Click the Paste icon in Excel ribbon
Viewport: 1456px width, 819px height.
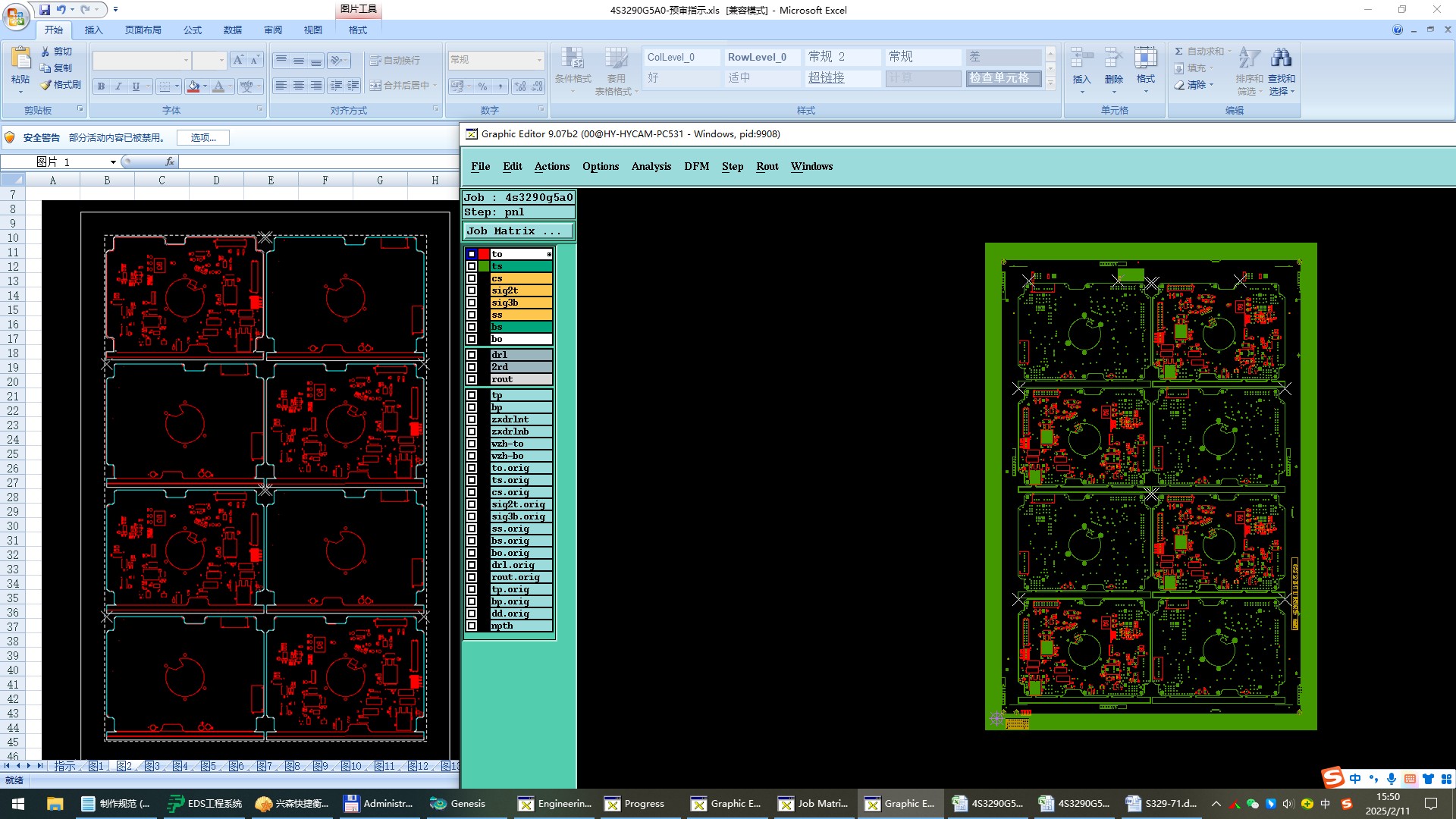20,58
